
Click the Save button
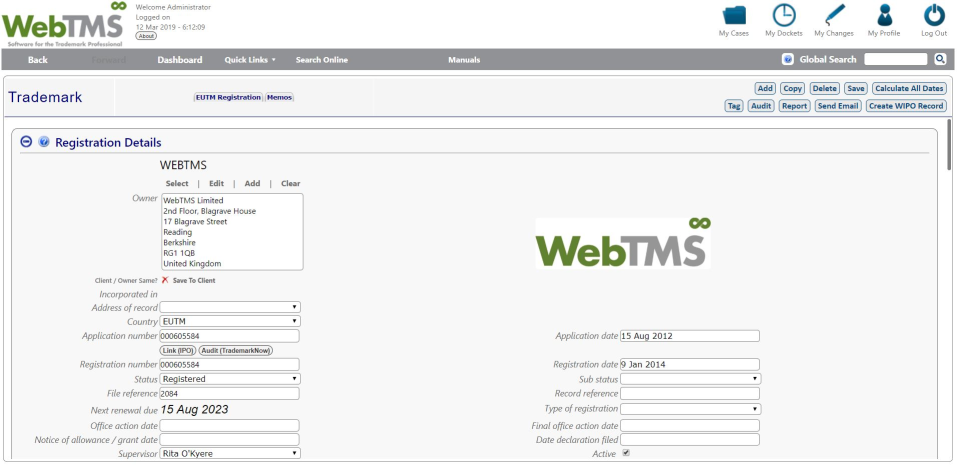[x=855, y=89]
